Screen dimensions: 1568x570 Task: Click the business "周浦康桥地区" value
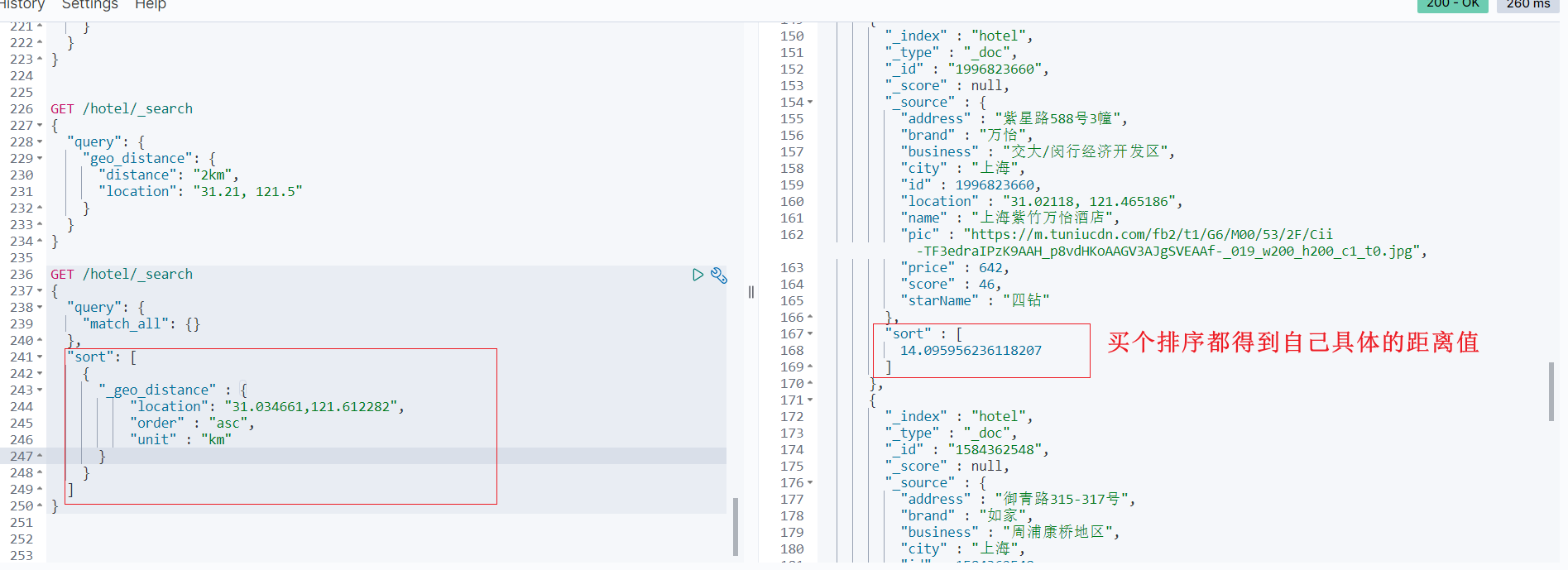[x=1057, y=532]
